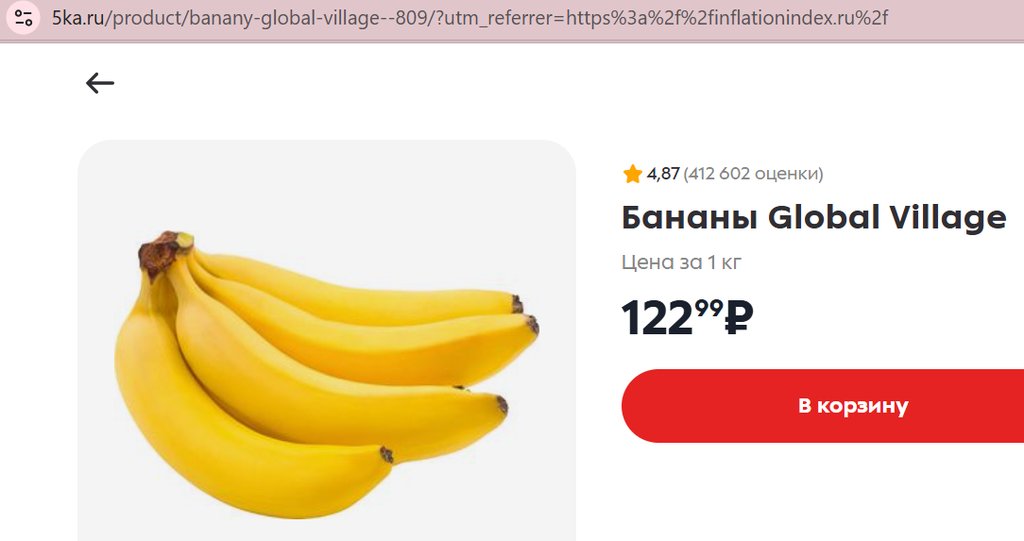
Task: Add bananas with the В корзину button
Action: (x=823, y=406)
